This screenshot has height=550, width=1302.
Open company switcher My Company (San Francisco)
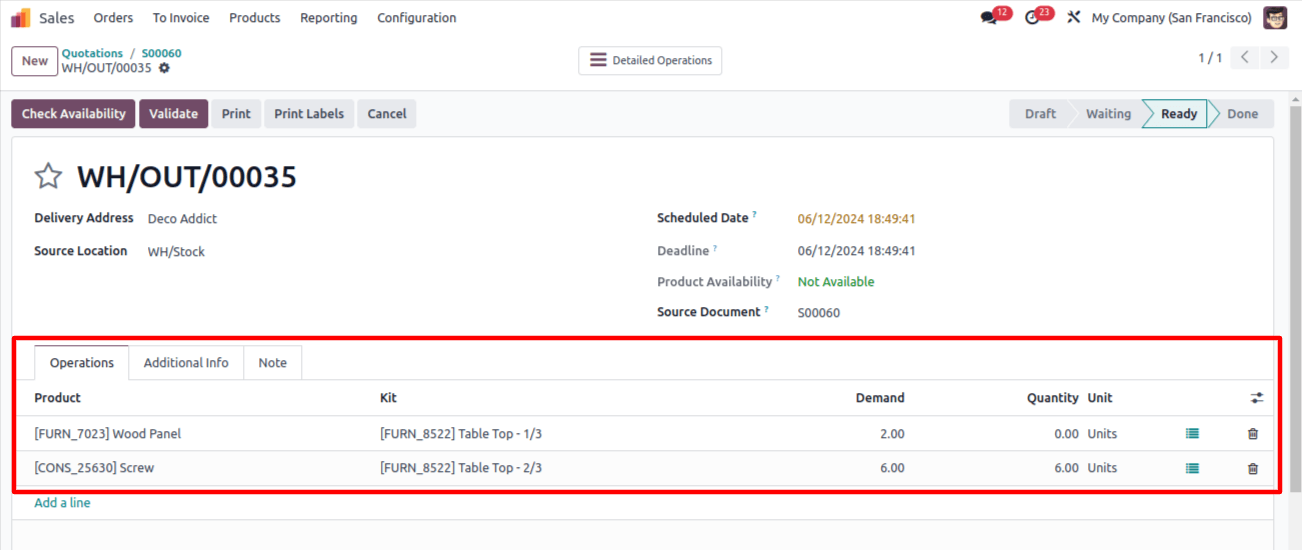[1171, 18]
